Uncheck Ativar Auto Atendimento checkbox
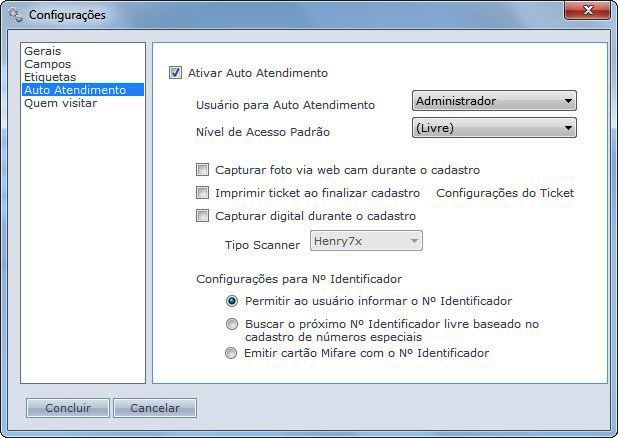This screenshot has height=438, width=618. 177,73
